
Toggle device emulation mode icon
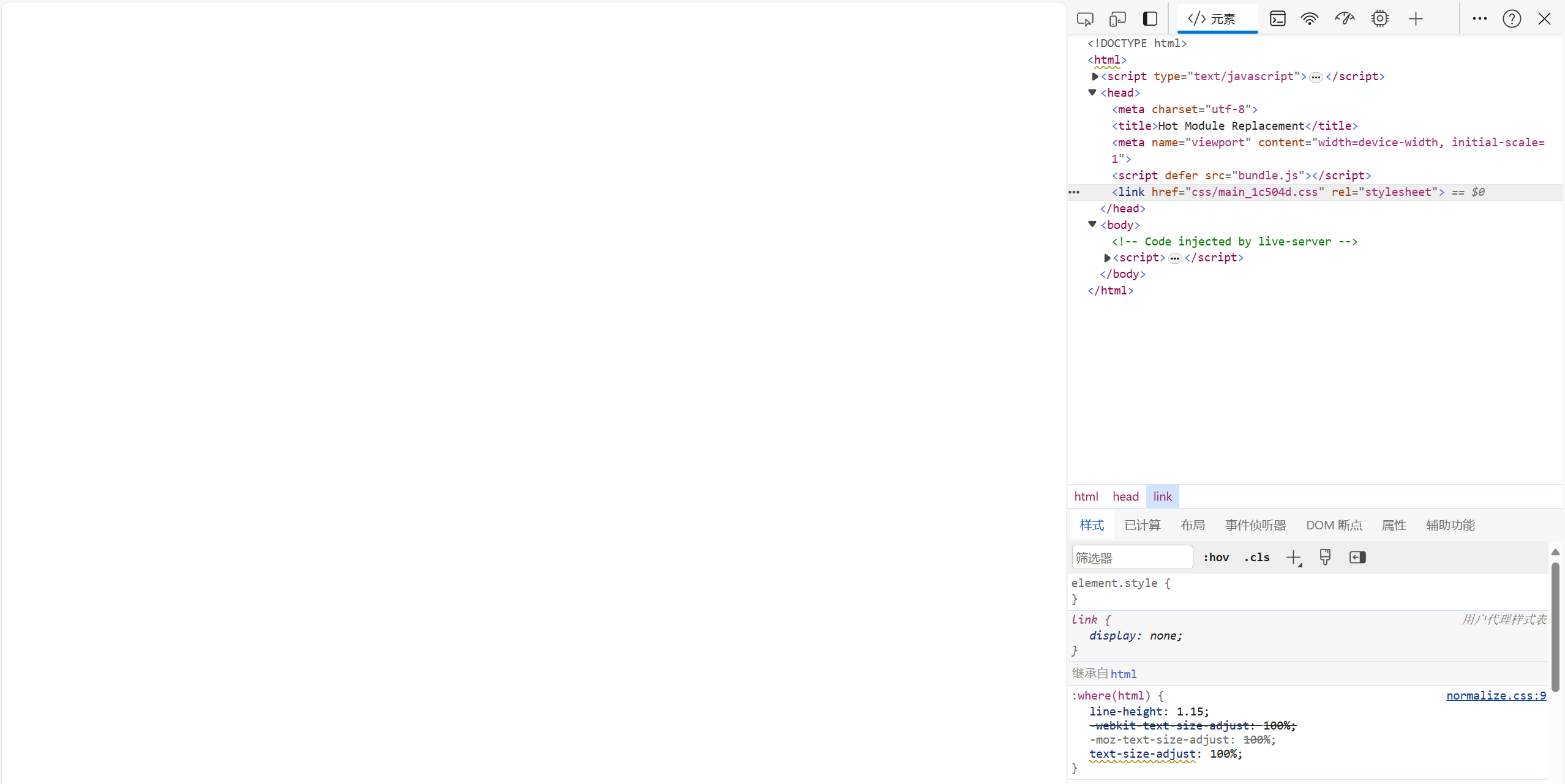(1117, 19)
